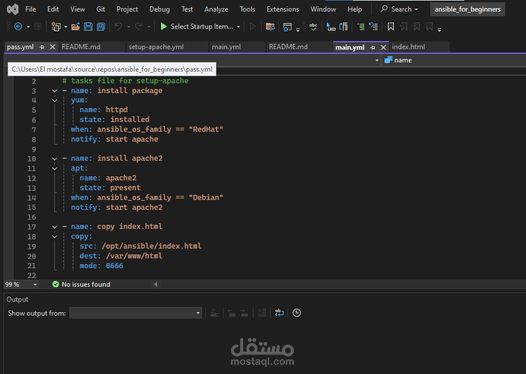Click the Output panel word wrap icon
The height and width of the screenshot is (374, 526).
tap(279, 313)
